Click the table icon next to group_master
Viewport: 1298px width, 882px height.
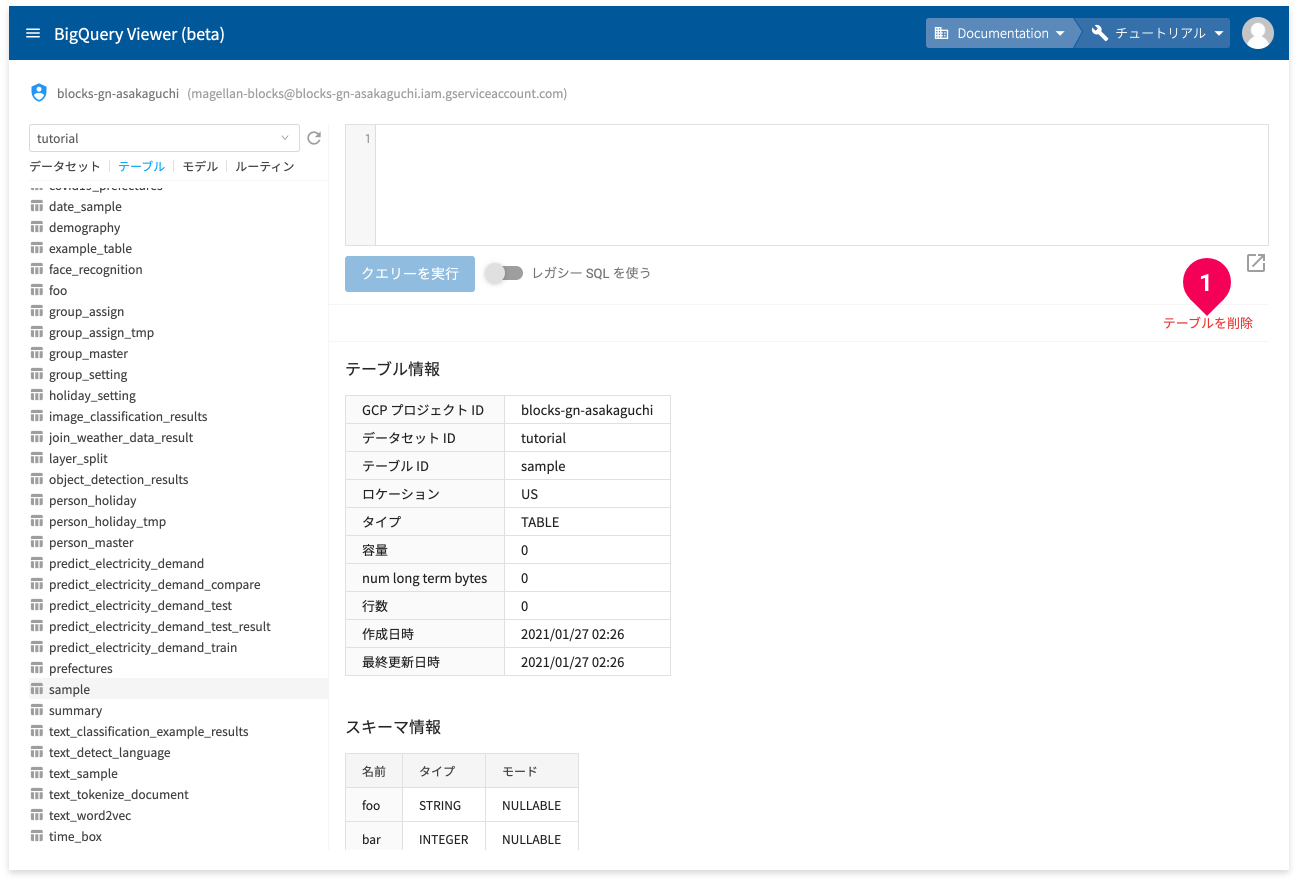coord(37,353)
